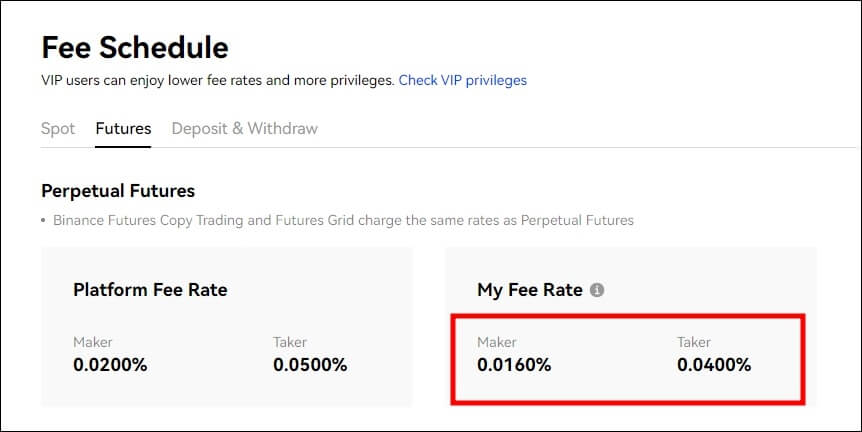
Task: Click the VIP users description text
Action: (x=218, y=80)
